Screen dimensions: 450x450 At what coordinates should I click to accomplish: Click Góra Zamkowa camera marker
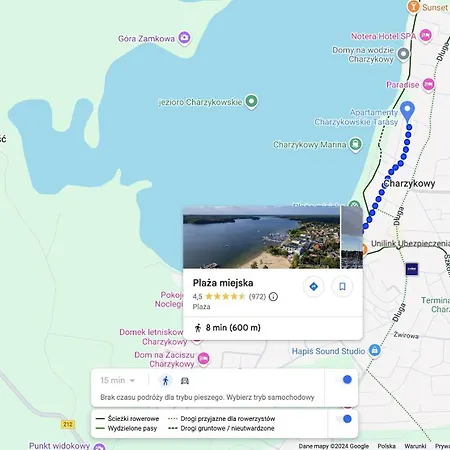point(184,38)
